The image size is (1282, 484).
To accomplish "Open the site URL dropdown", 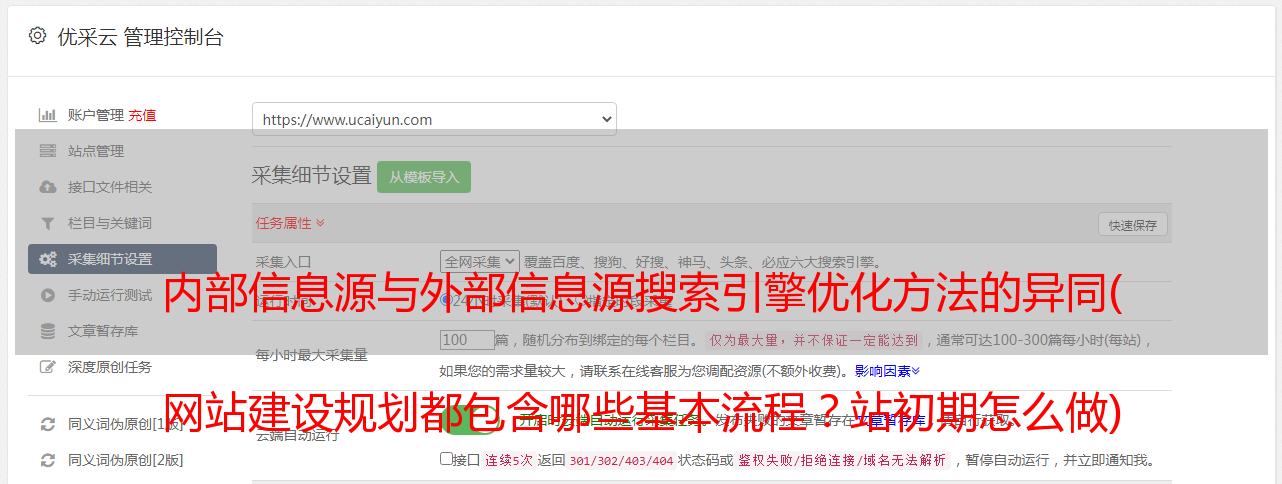I will click(434, 119).
